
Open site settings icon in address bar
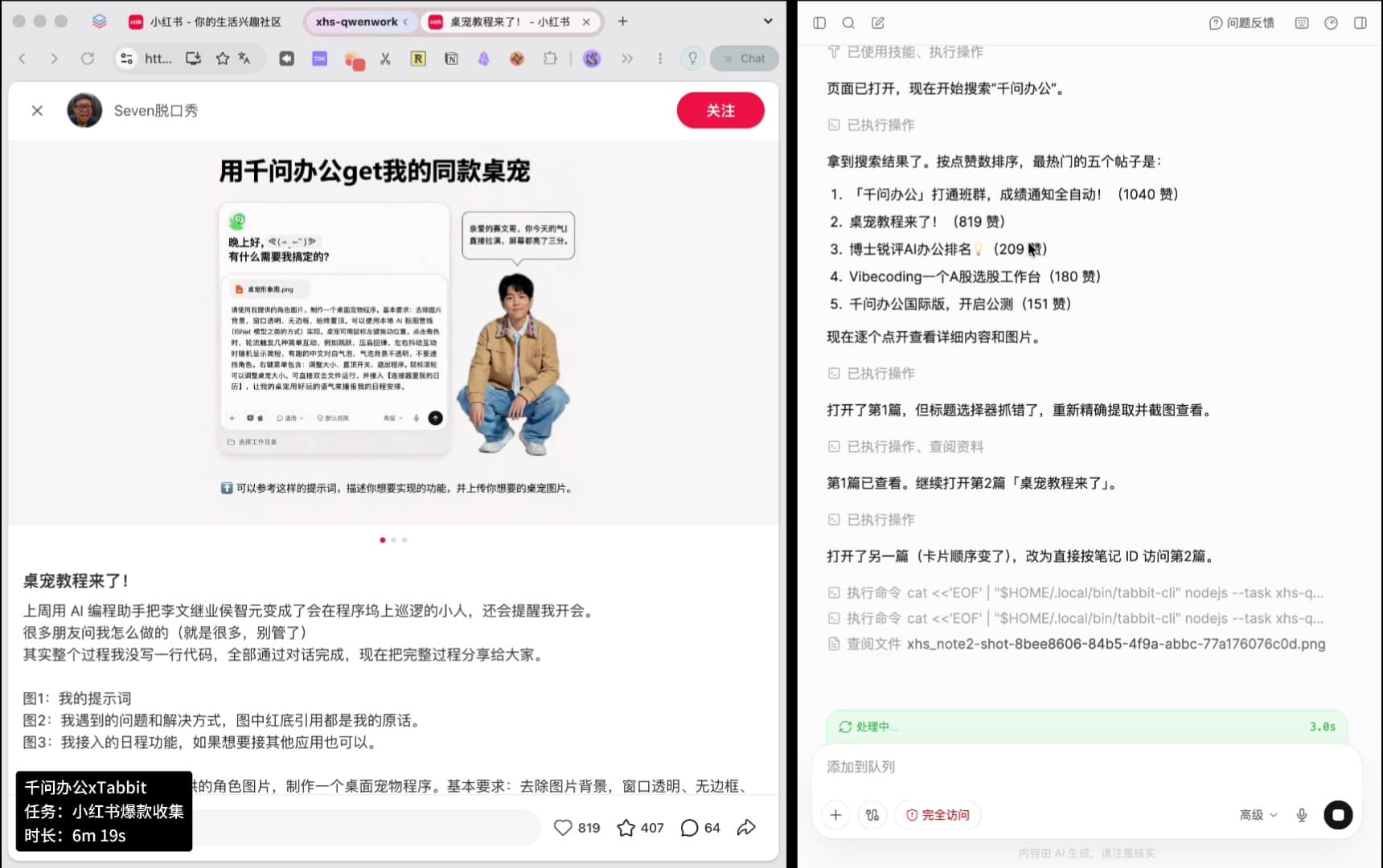coord(126,59)
